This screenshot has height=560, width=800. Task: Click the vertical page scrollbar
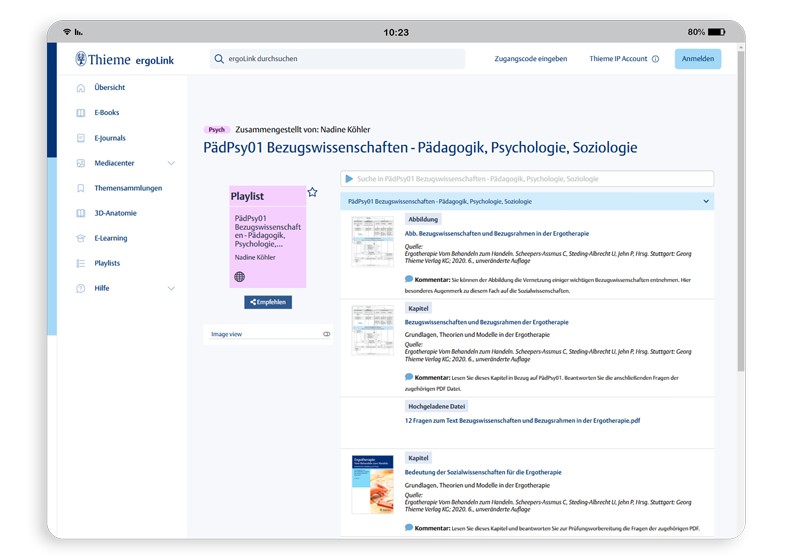[x=740, y=209]
